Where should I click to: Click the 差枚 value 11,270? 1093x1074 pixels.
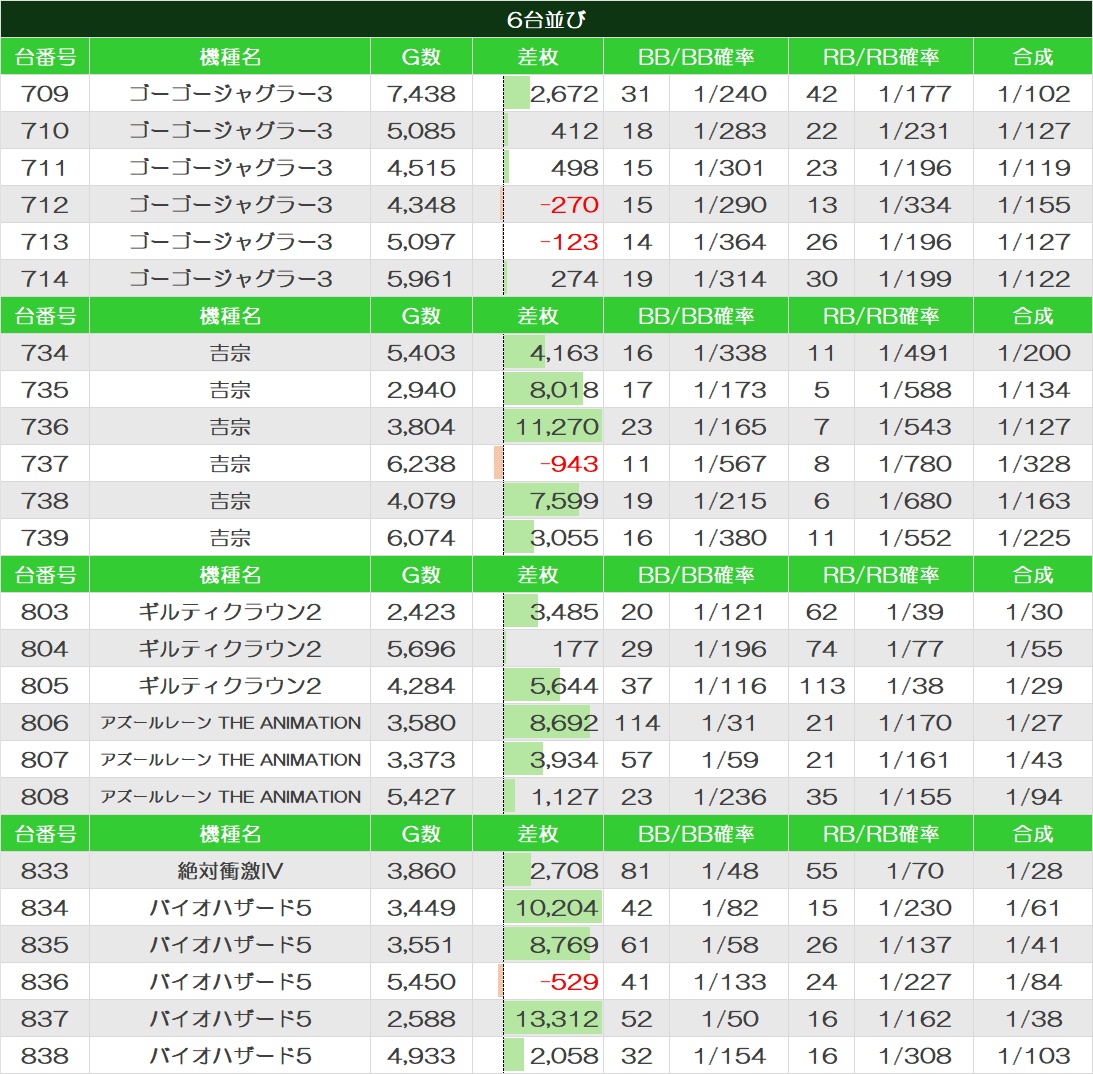click(x=557, y=426)
